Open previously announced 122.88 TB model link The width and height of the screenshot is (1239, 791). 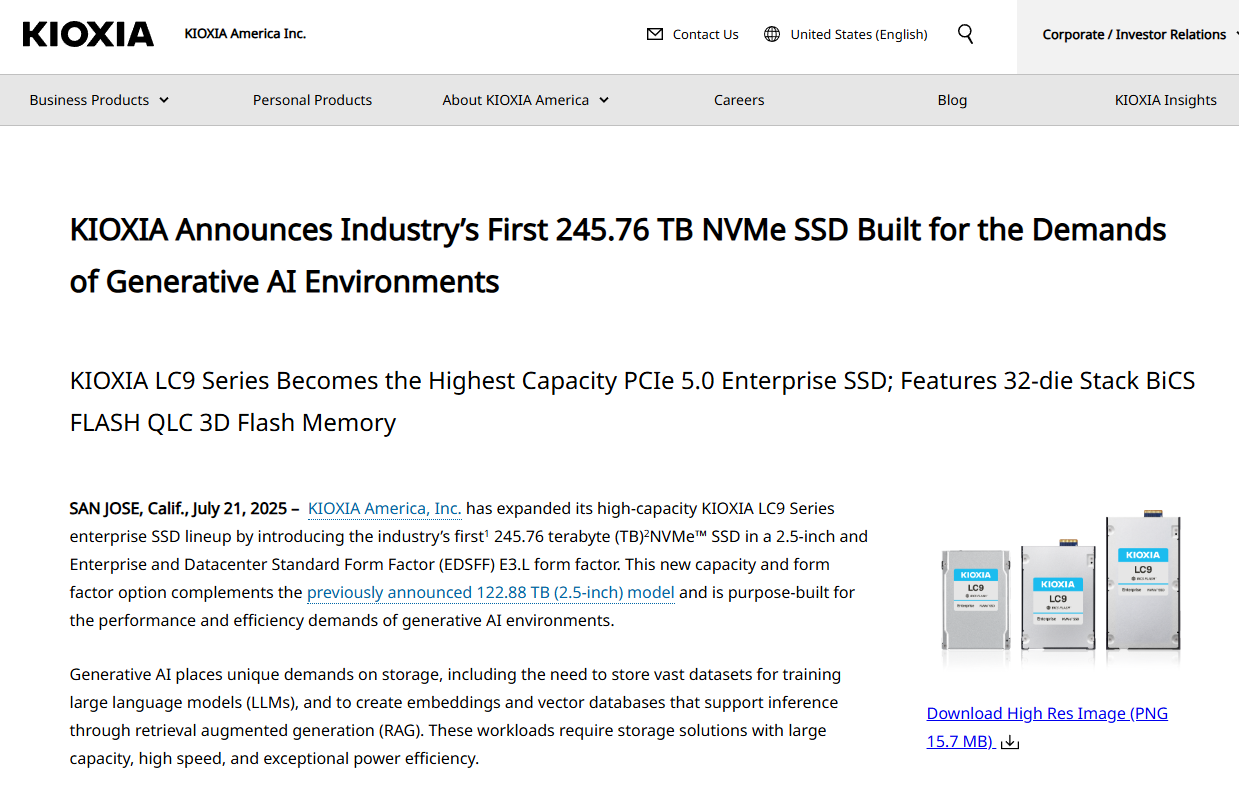(491, 592)
